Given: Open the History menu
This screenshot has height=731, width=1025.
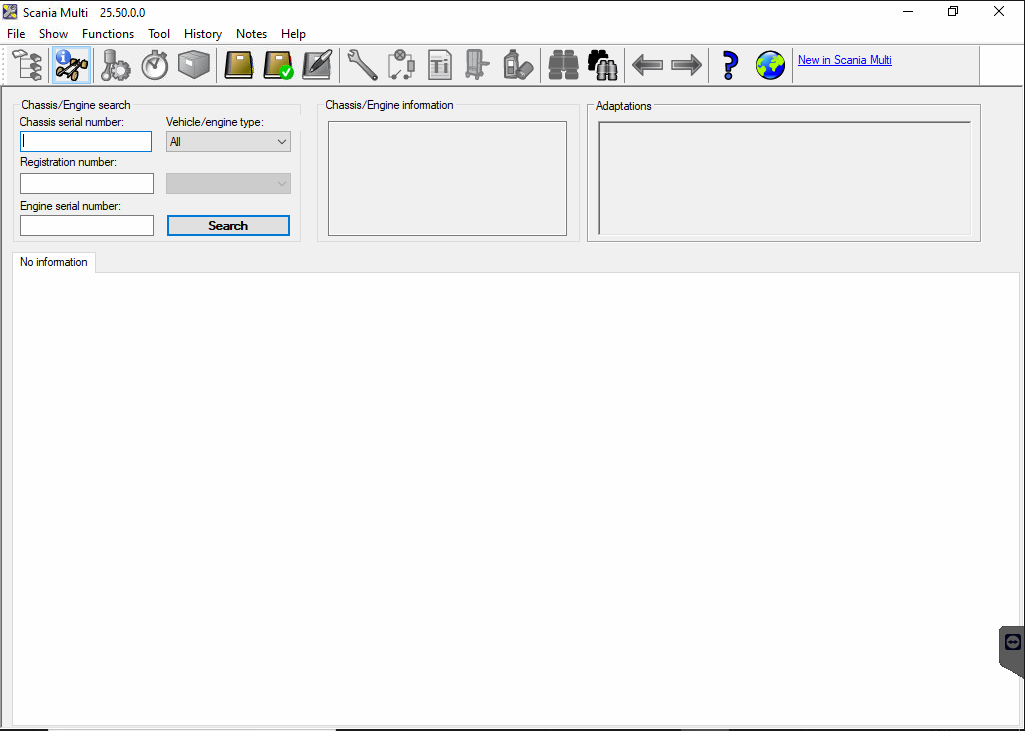Looking at the screenshot, I should point(202,34).
